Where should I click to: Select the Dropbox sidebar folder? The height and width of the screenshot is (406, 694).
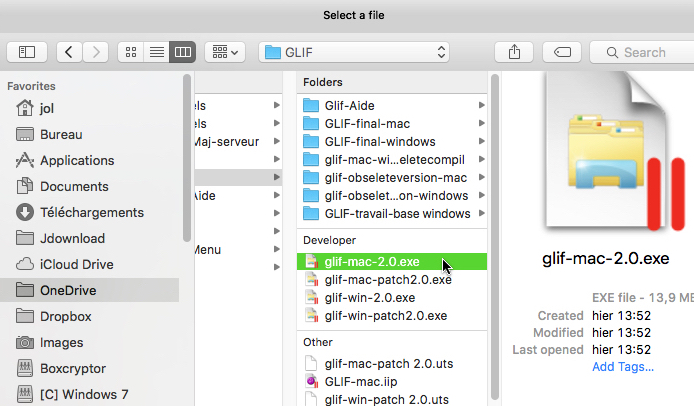coord(65,316)
